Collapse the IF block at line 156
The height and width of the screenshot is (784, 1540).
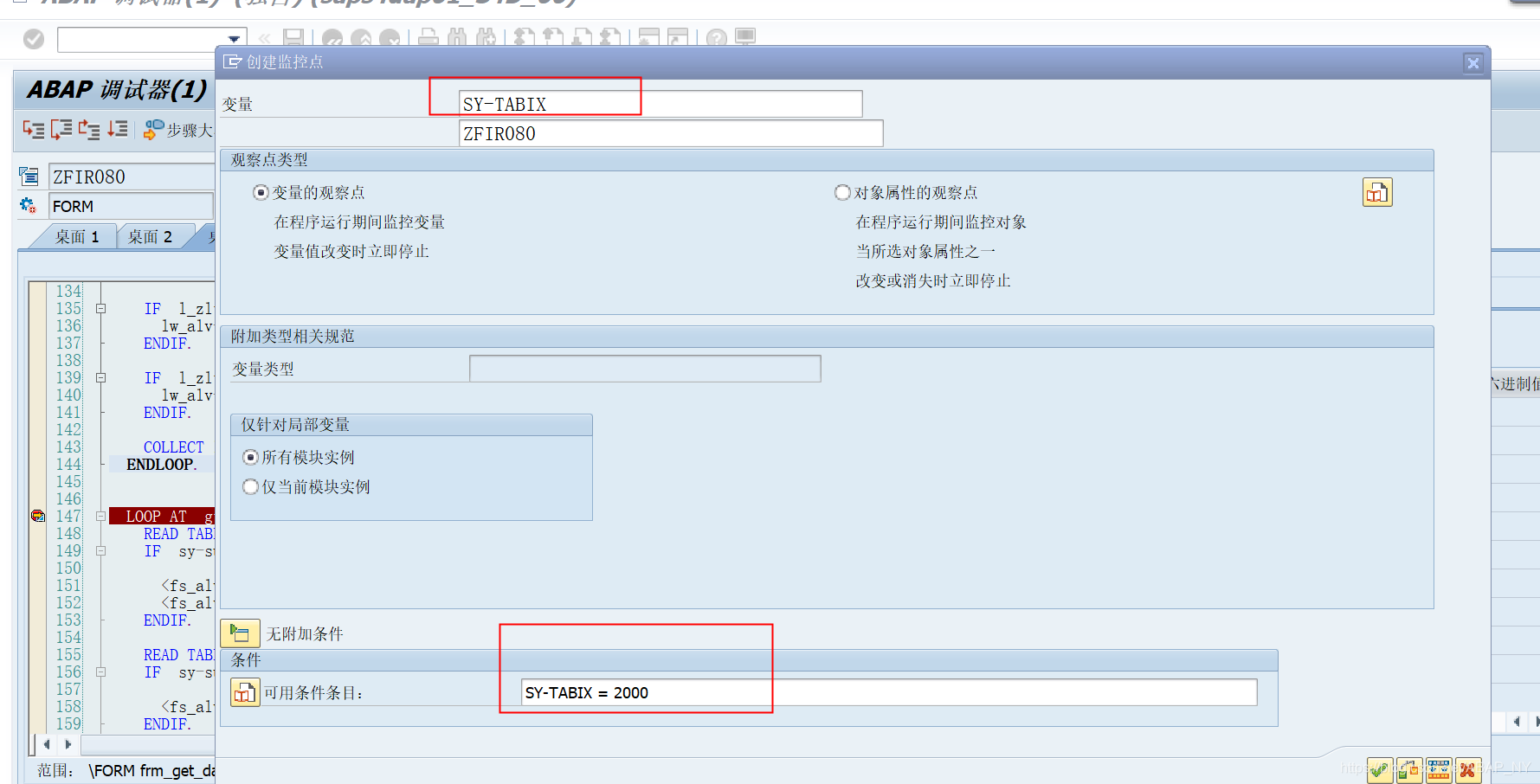coord(100,672)
